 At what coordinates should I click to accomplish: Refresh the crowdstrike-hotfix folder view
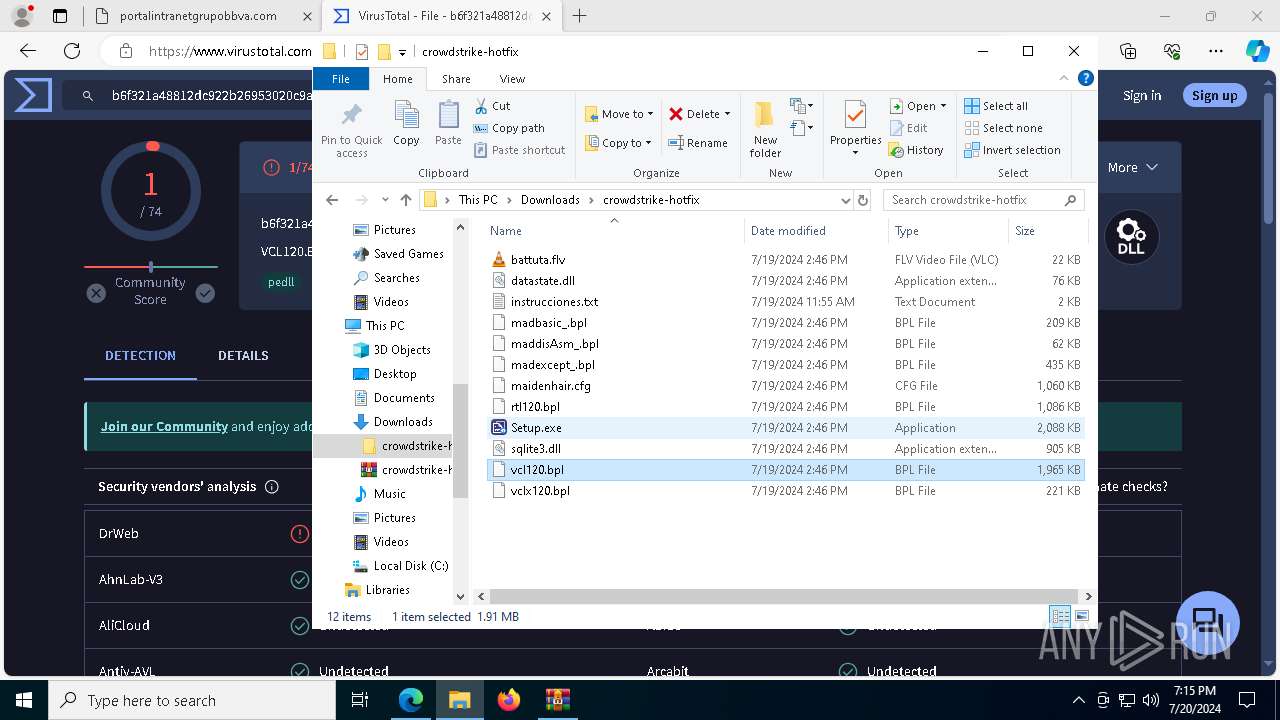863,200
